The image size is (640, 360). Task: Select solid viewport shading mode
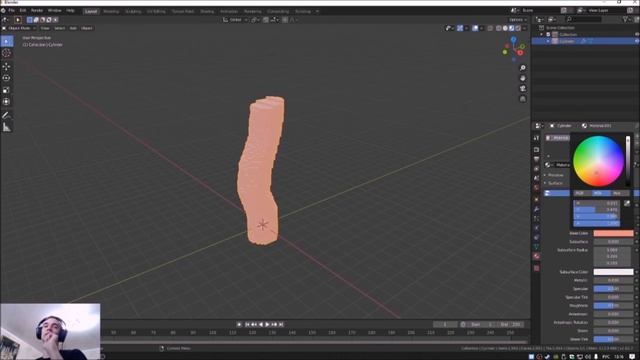505,28
